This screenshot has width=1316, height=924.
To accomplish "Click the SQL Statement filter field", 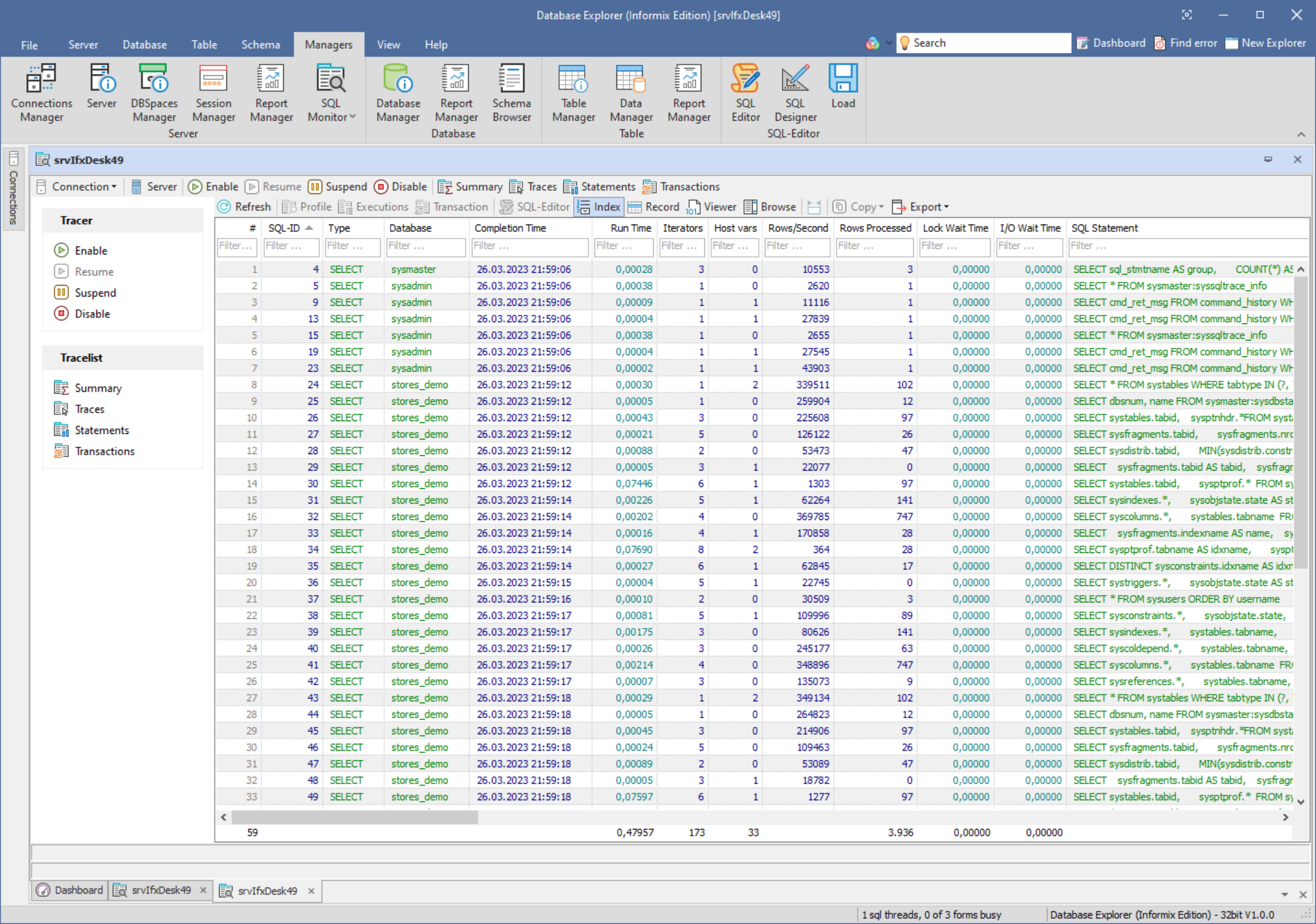I will pos(1188,246).
